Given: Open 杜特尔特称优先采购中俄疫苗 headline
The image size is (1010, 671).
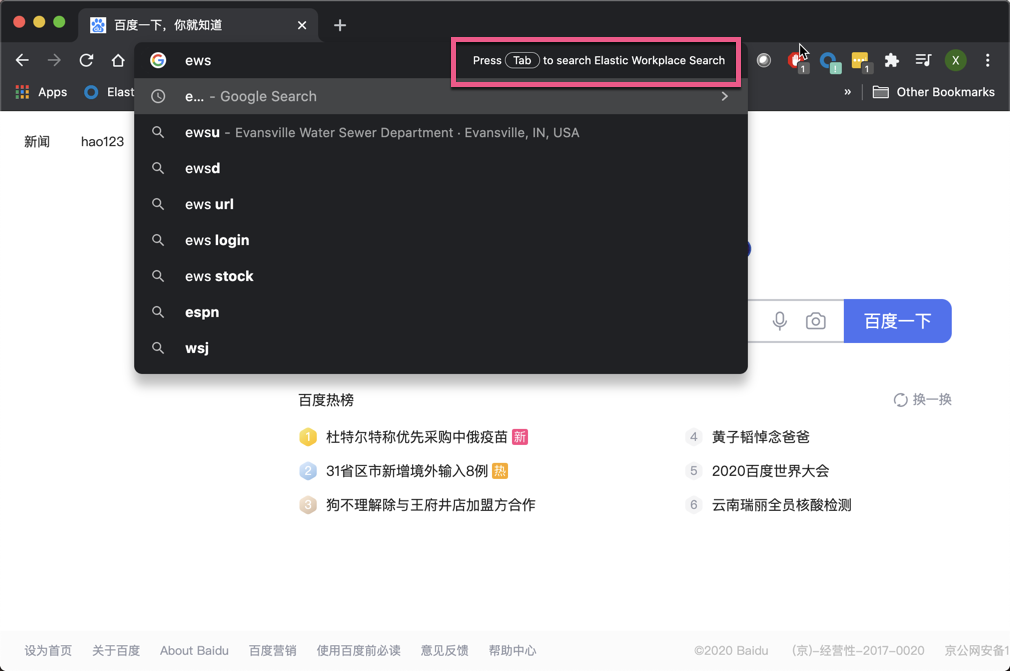Looking at the screenshot, I should point(416,437).
